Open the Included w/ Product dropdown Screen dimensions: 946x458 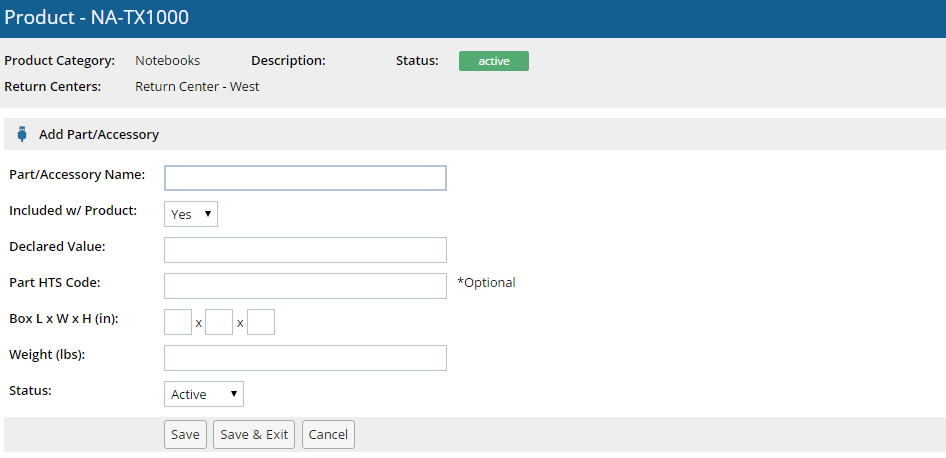click(191, 214)
